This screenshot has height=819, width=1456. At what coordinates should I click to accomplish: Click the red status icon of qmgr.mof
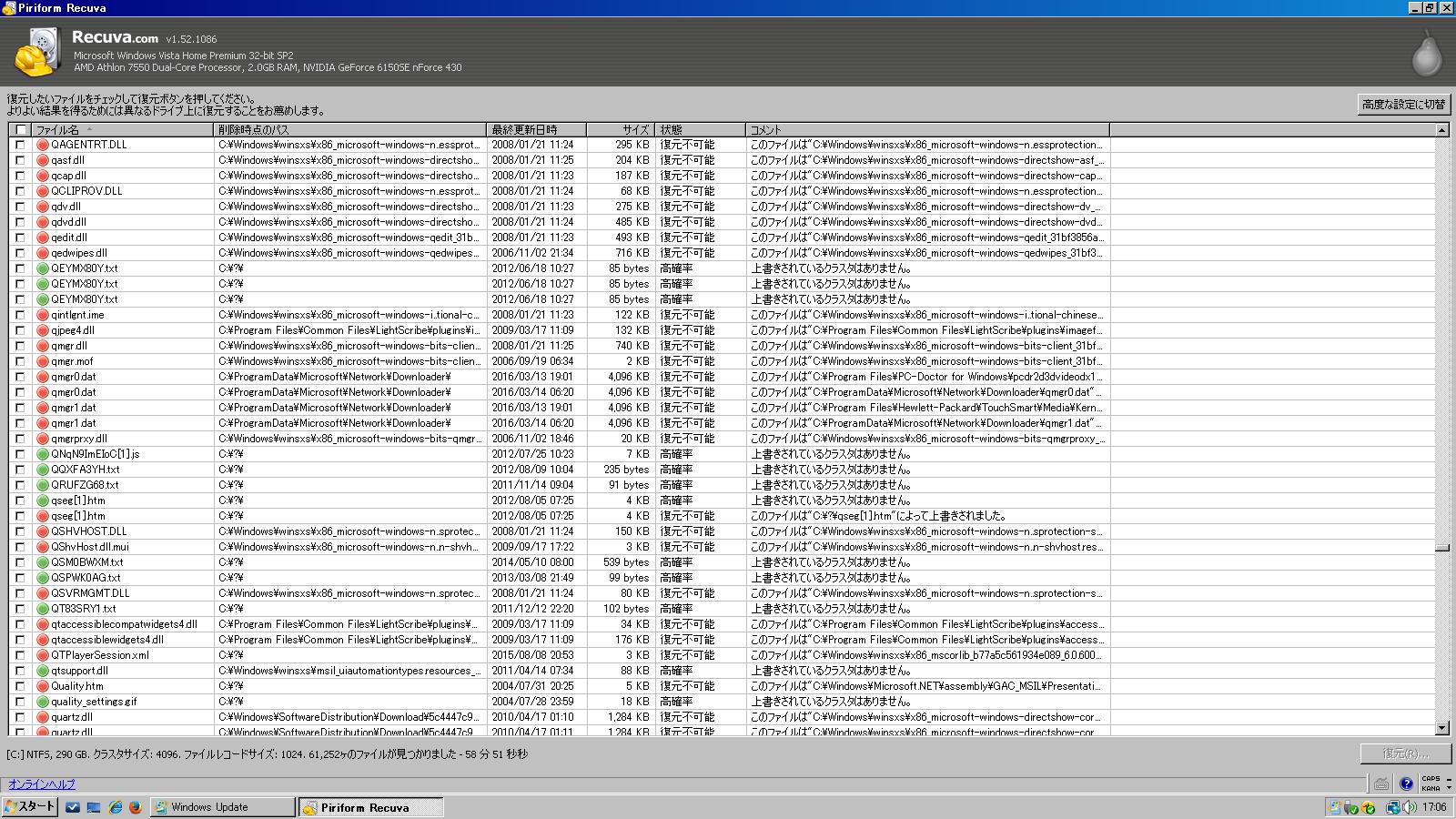43,361
